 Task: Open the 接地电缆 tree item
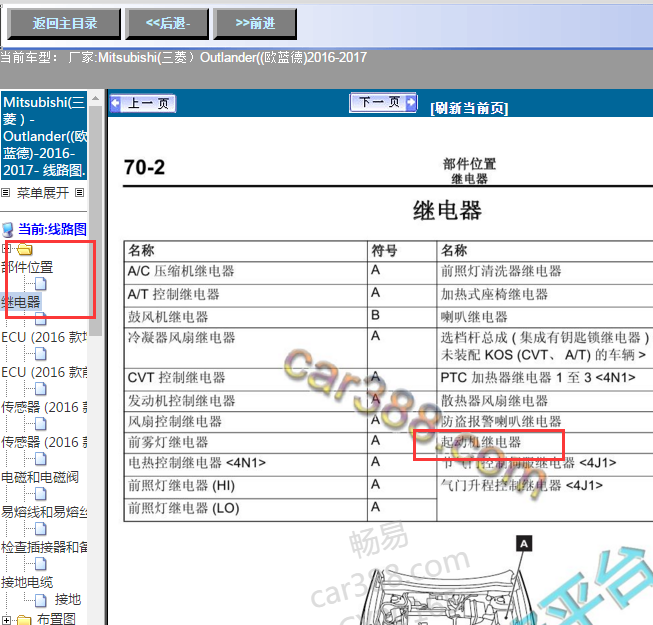point(27,582)
